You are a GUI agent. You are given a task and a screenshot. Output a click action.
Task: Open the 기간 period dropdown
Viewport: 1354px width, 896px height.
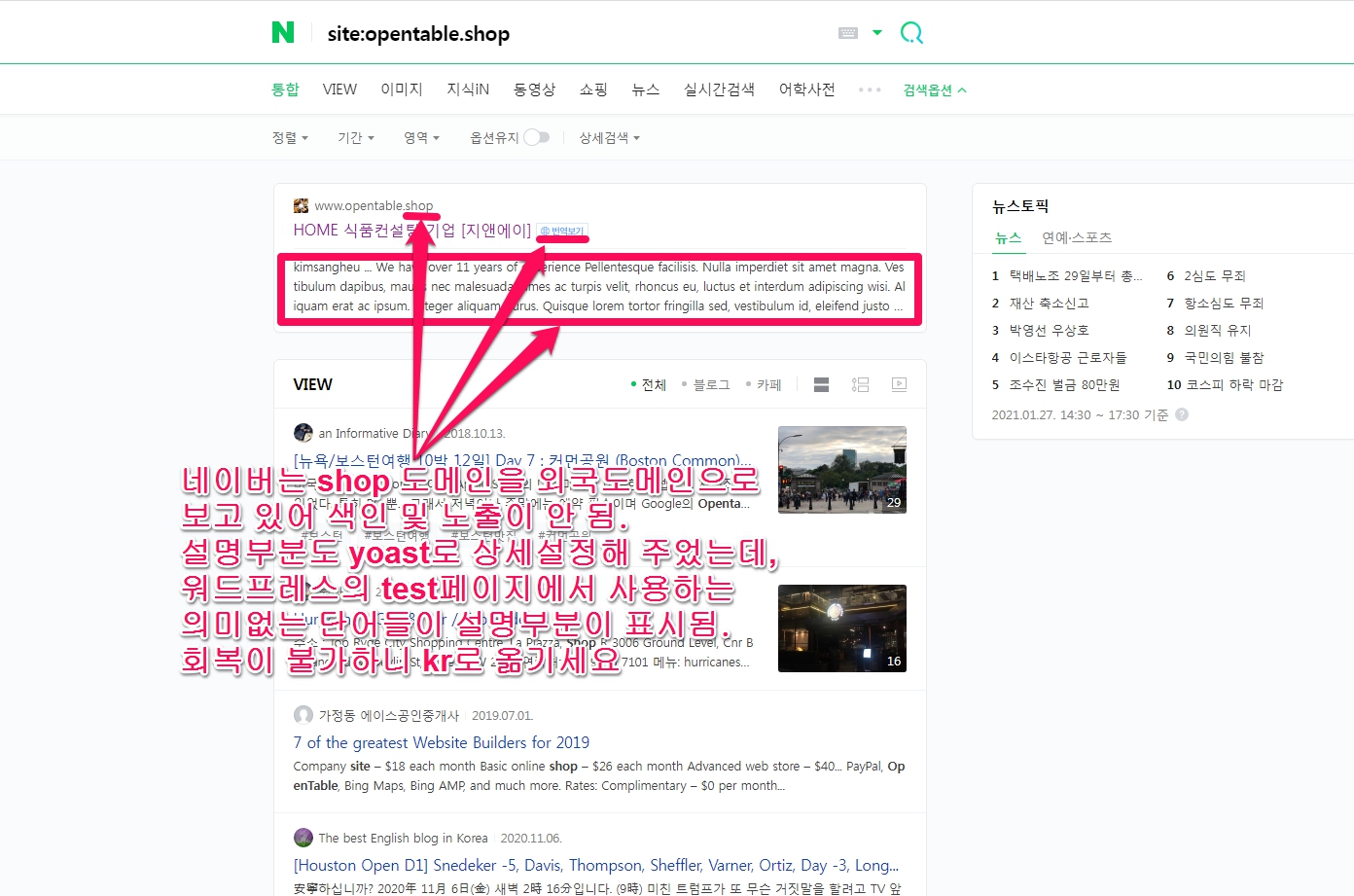pyautogui.click(x=356, y=138)
